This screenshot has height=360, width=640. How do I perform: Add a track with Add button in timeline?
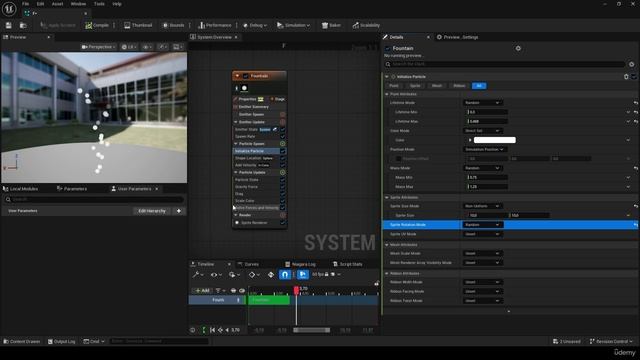[202, 291]
